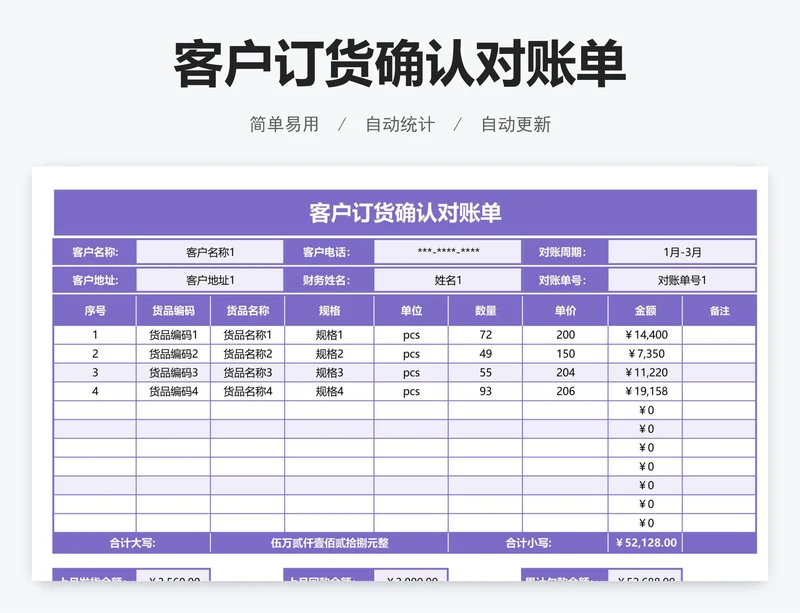Select quantity cell 55
The height and width of the screenshot is (613, 800).
(x=485, y=373)
